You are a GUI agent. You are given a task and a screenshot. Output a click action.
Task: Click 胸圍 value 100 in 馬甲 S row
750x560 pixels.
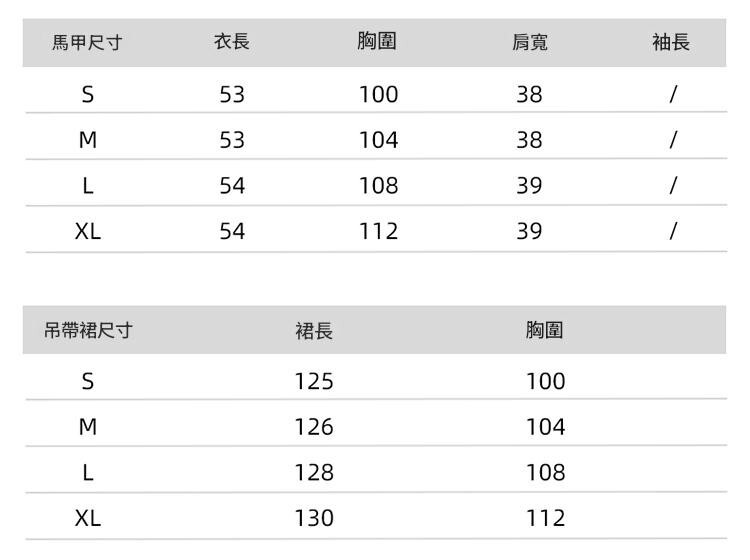[378, 95]
